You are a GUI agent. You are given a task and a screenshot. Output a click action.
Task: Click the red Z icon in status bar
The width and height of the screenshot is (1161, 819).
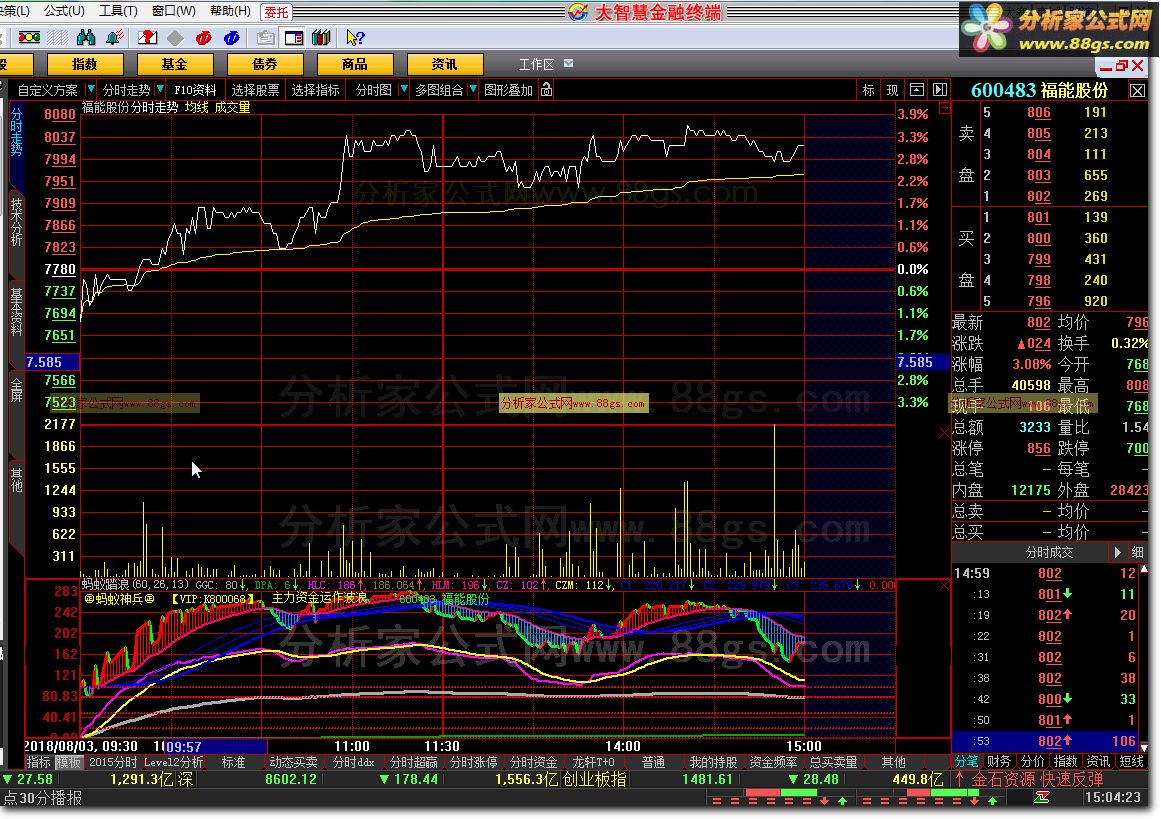tap(1042, 798)
